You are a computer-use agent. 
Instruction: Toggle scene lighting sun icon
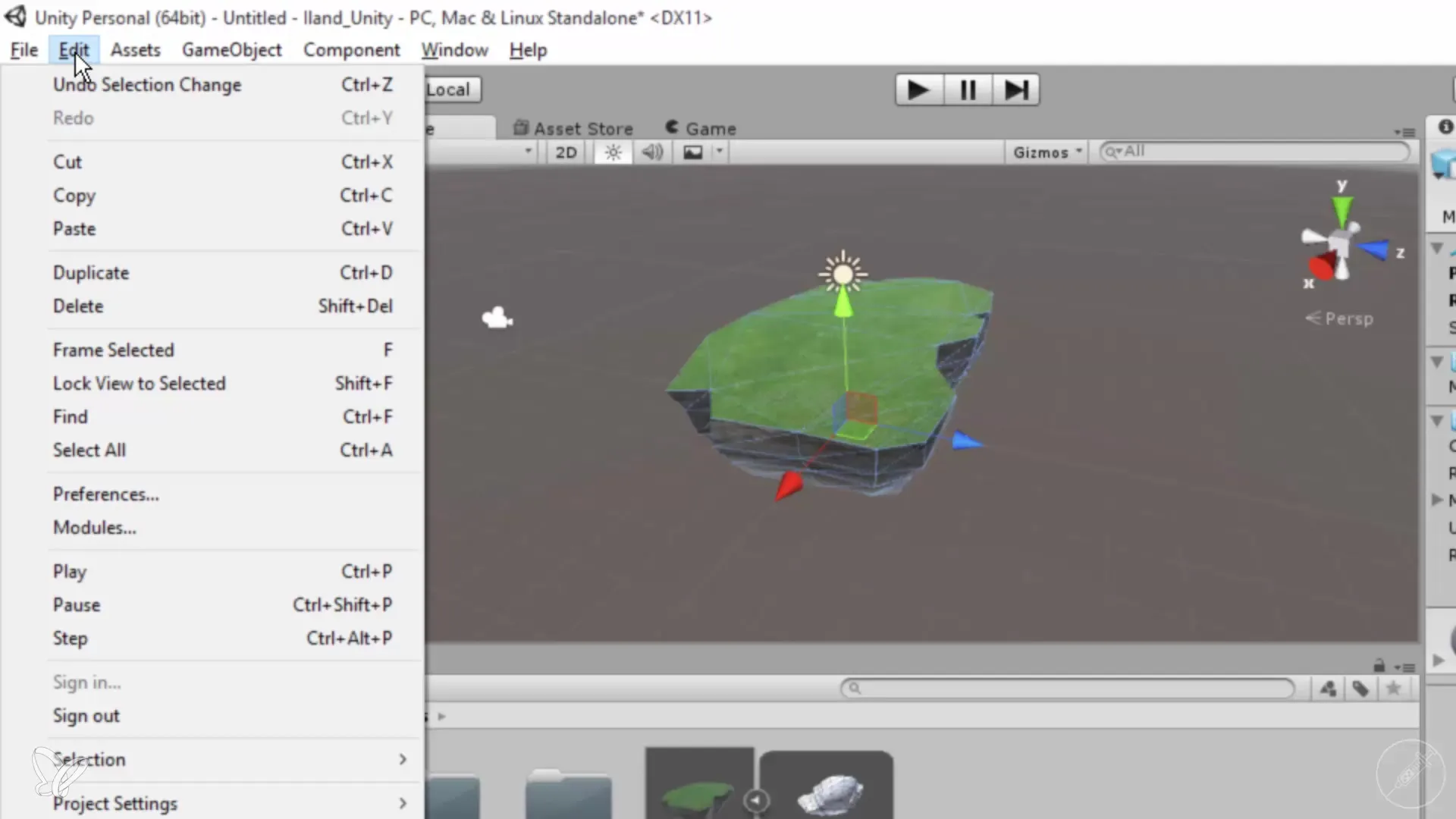coord(613,152)
